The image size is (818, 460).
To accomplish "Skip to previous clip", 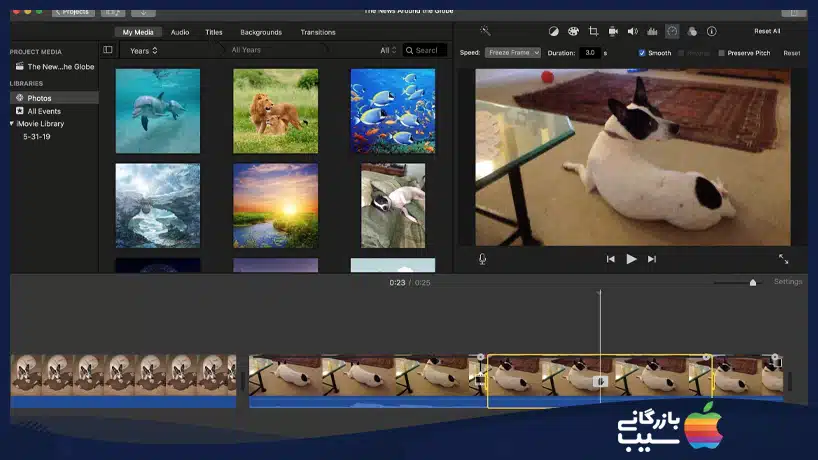I will (610, 259).
